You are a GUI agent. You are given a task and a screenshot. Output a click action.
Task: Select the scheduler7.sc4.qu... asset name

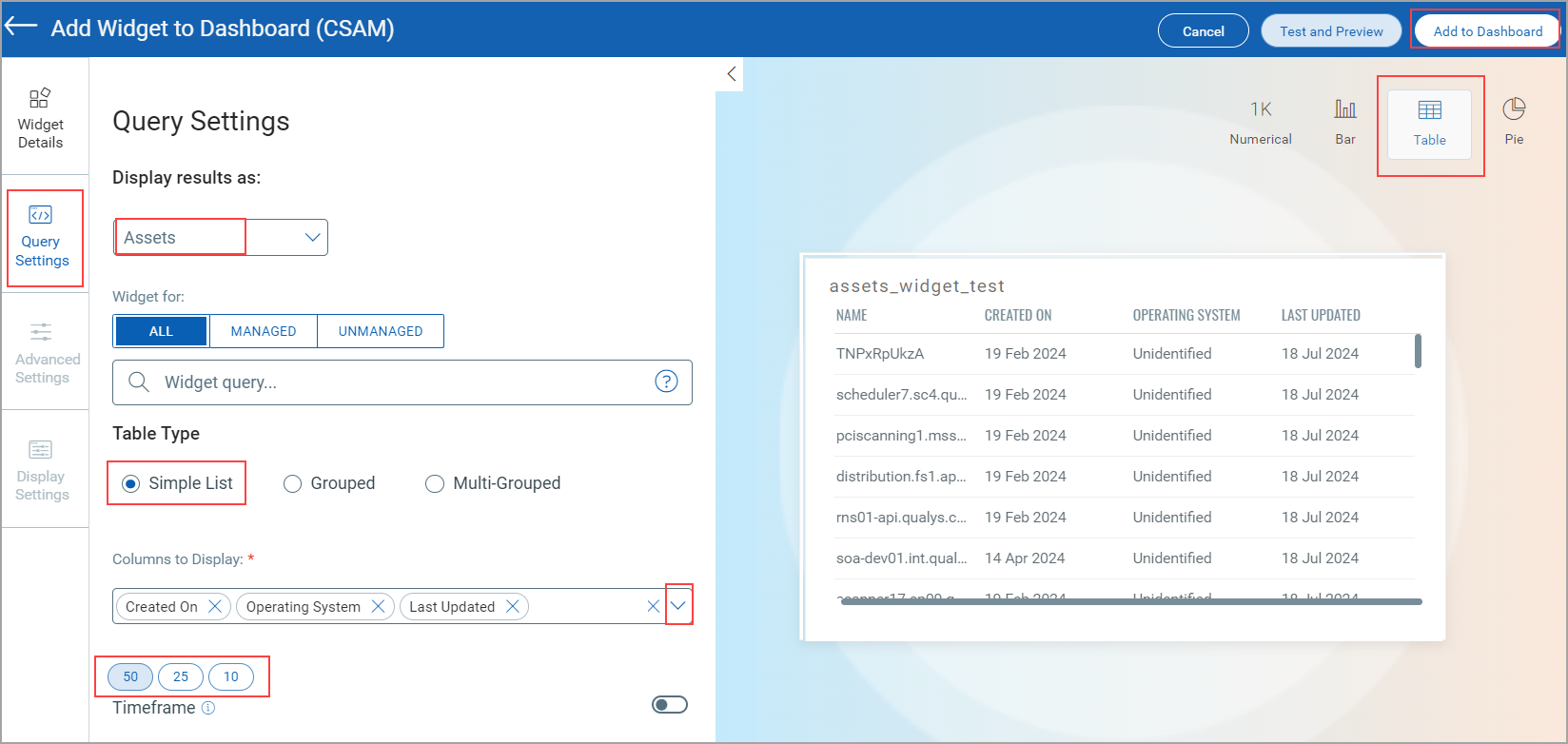tap(901, 394)
